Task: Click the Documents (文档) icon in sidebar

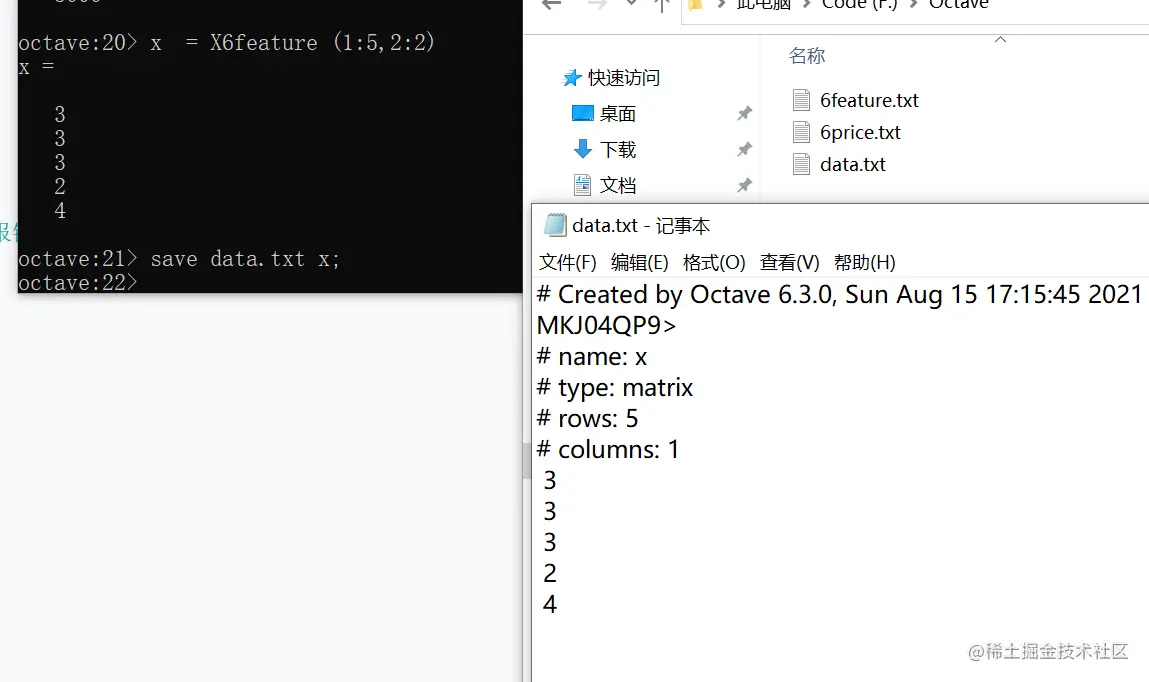Action: coord(583,185)
